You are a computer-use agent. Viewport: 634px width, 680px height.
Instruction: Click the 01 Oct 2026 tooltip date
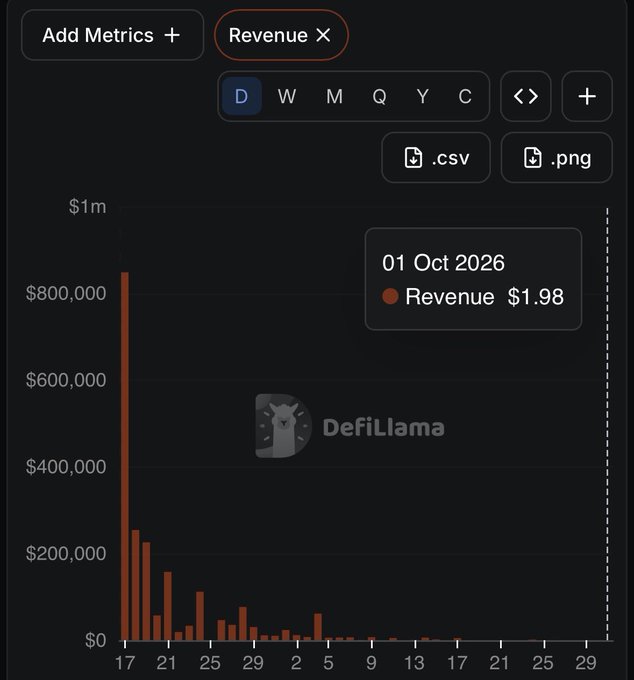coord(443,263)
